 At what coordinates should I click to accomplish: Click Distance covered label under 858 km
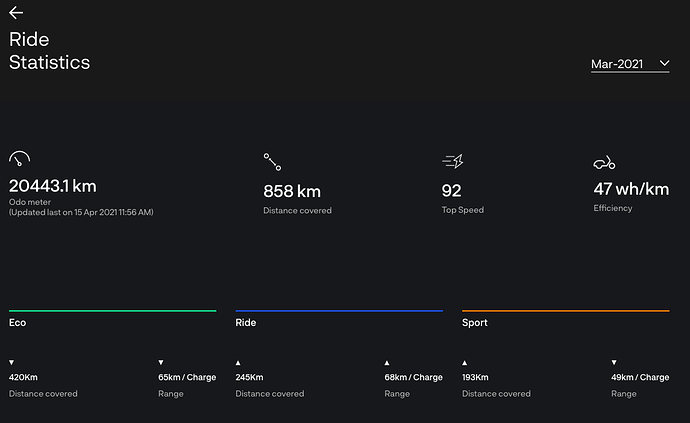297,211
